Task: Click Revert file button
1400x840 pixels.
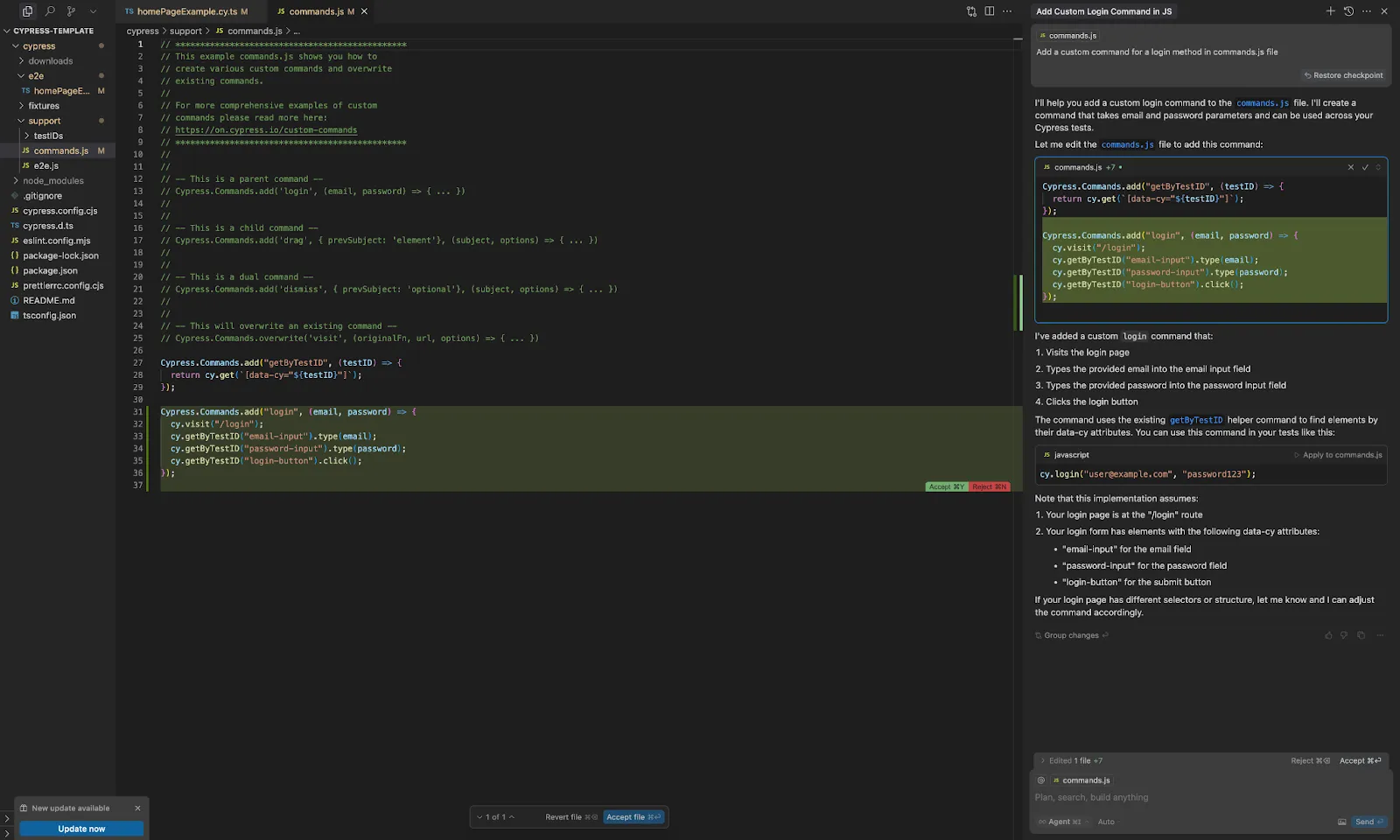Action: click(x=570, y=817)
